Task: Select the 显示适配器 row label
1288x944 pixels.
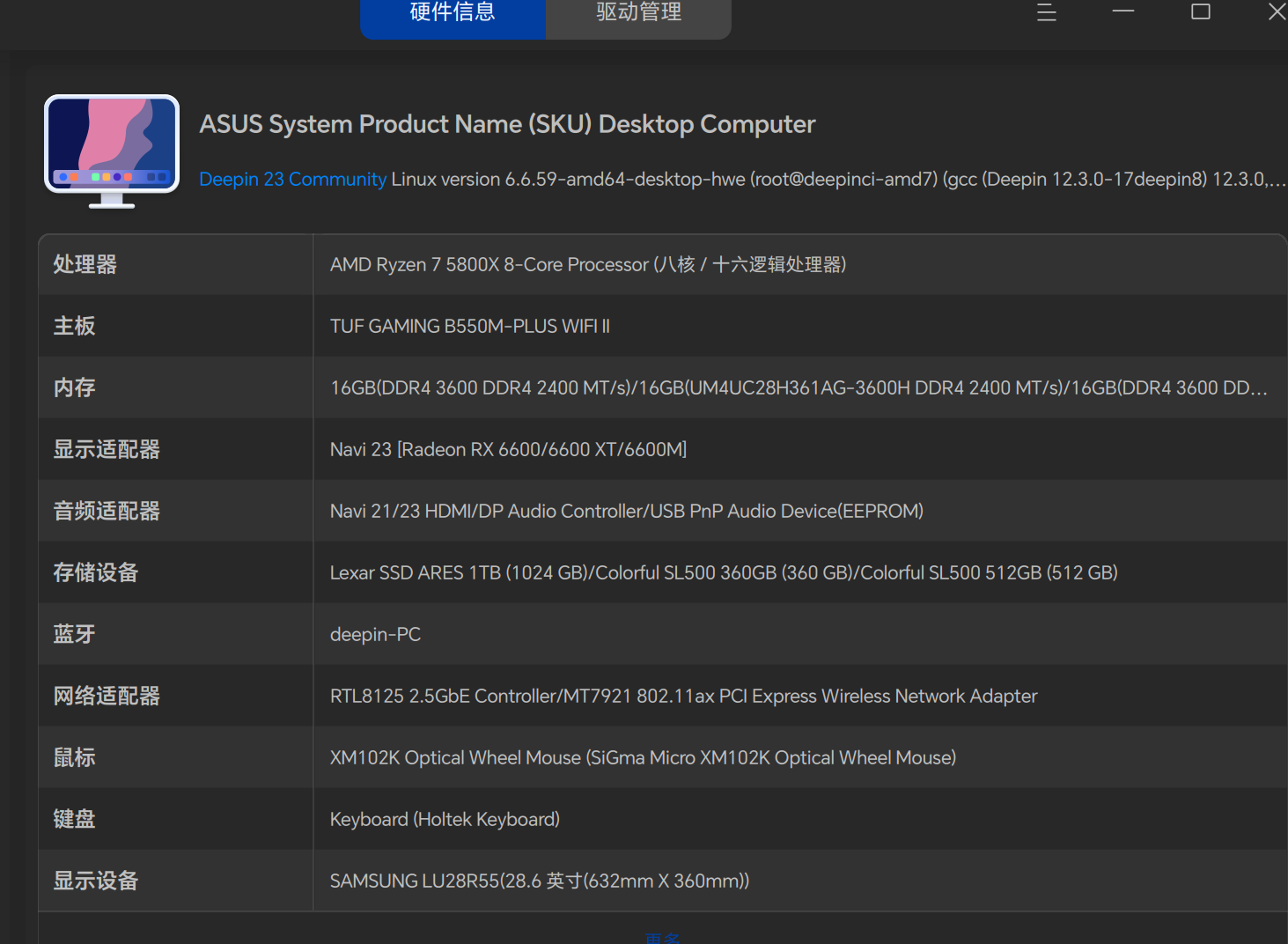Action: (x=107, y=449)
